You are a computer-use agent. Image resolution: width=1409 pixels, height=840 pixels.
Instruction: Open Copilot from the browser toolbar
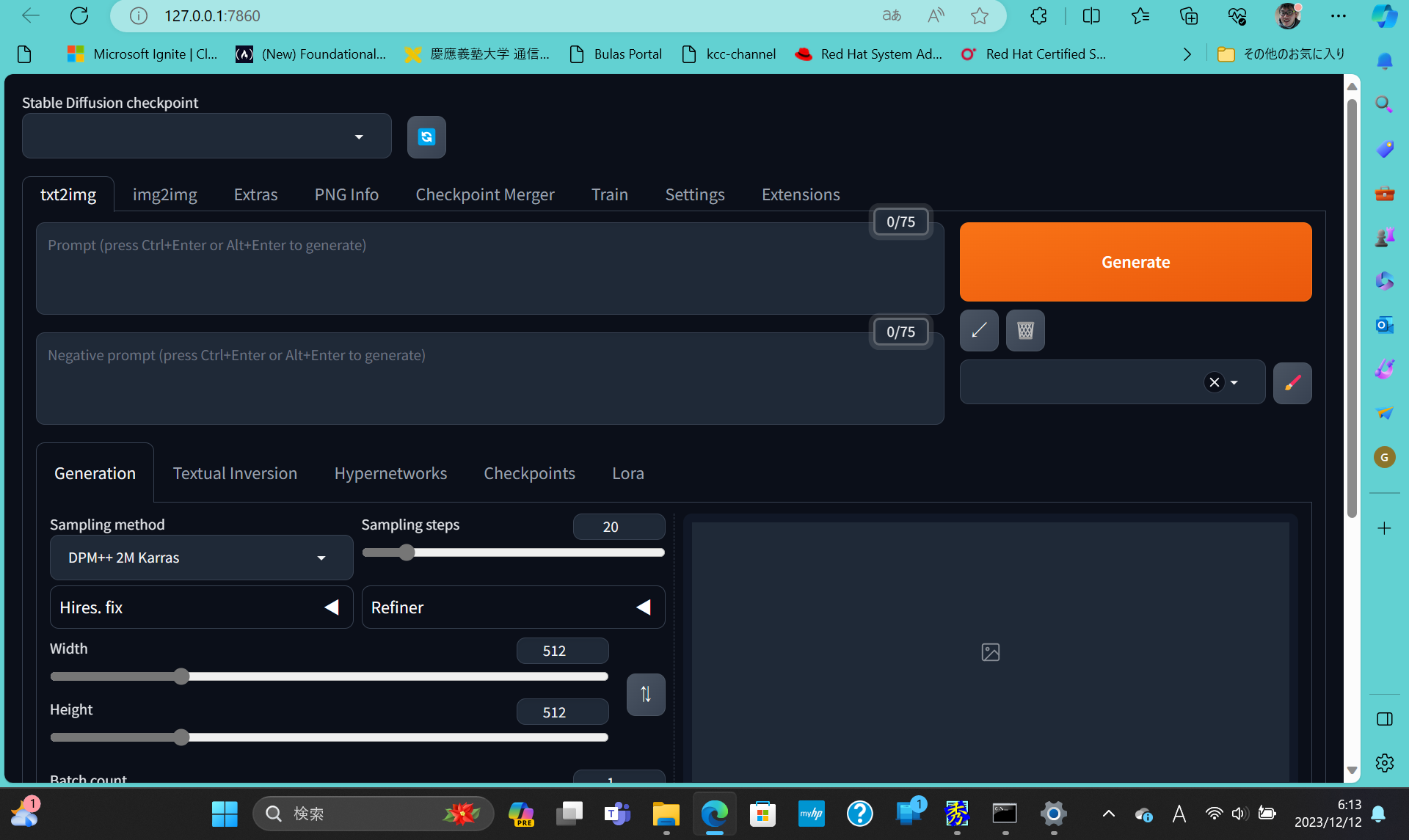click(x=1384, y=15)
